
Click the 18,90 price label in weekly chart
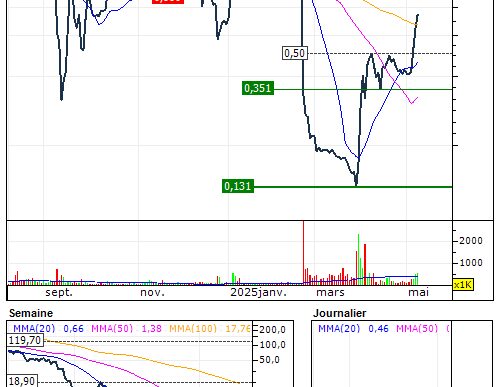[x=22, y=381]
